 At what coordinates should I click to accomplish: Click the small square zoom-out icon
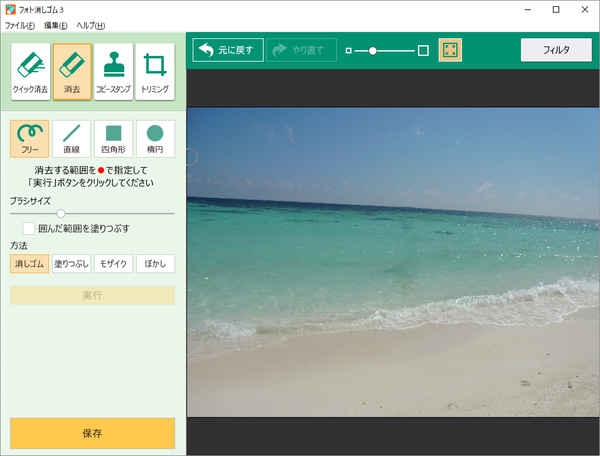coord(348,50)
